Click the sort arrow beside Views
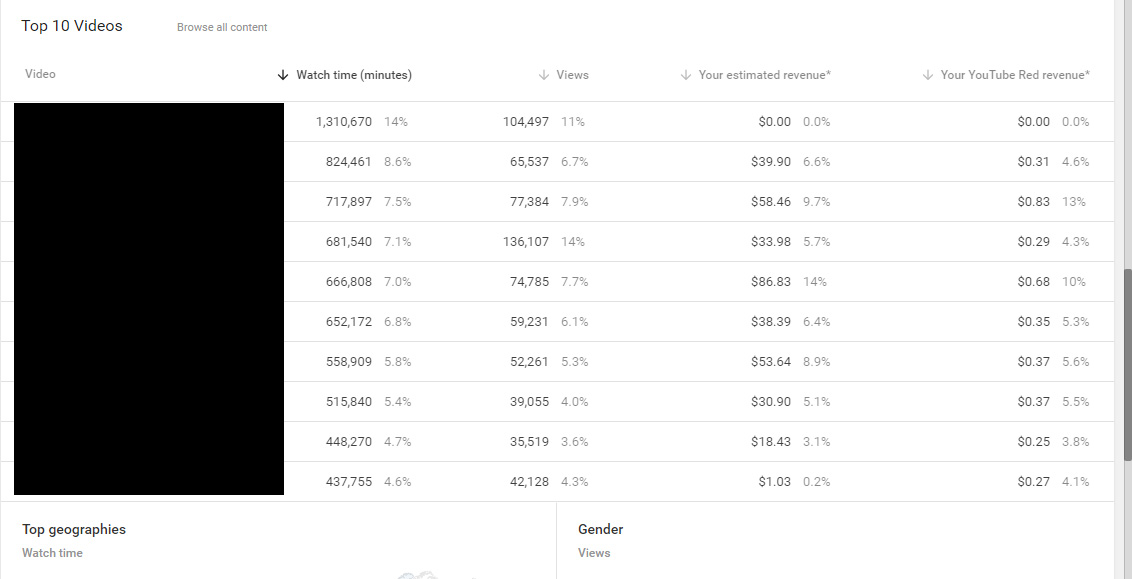The height and width of the screenshot is (579, 1132). click(544, 75)
